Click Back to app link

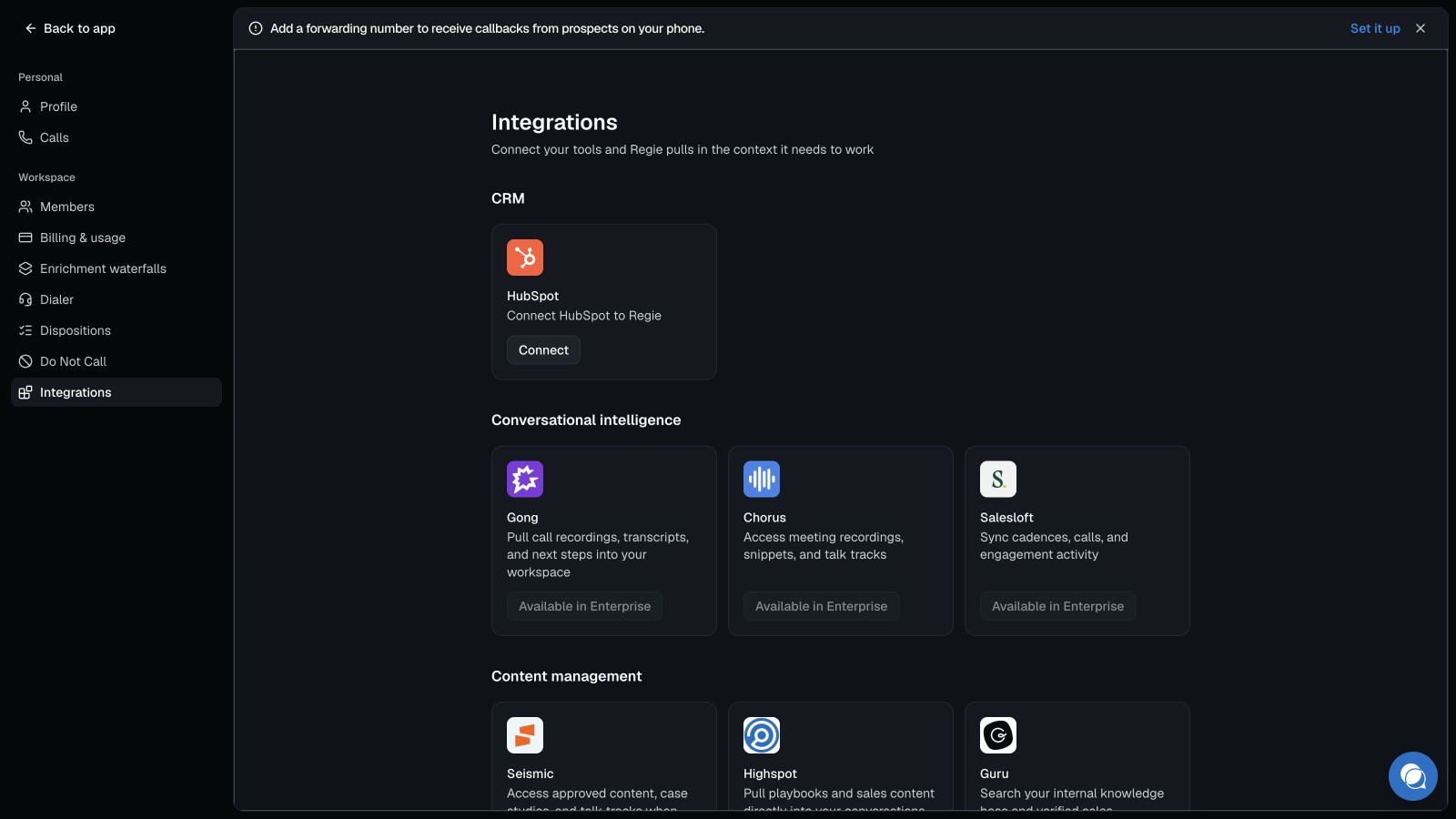tap(70, 28)
